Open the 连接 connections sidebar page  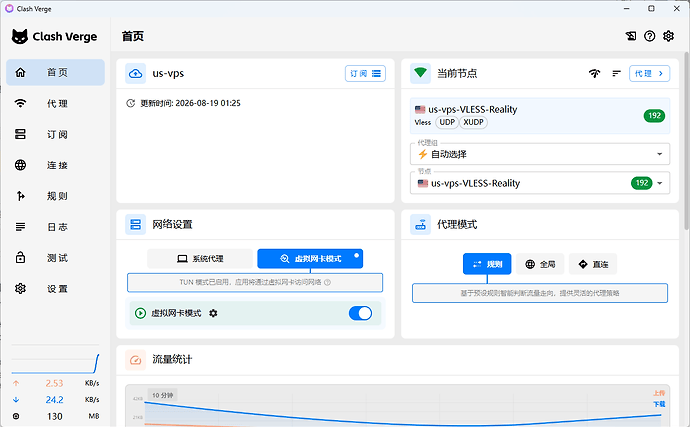[55, 165]
